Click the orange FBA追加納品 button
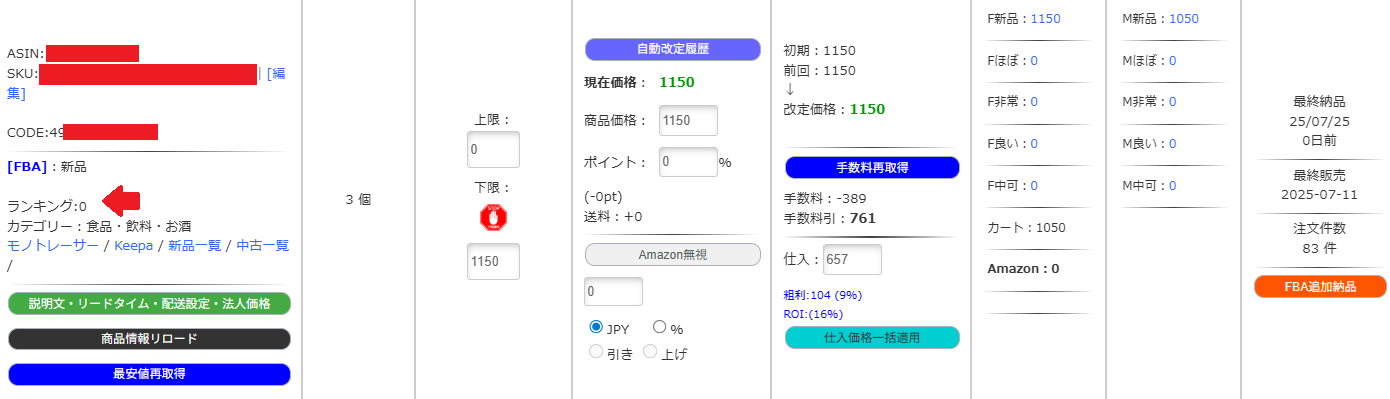The width and height of the screenshot is (1390, 399). click(x=1321, y=287)
